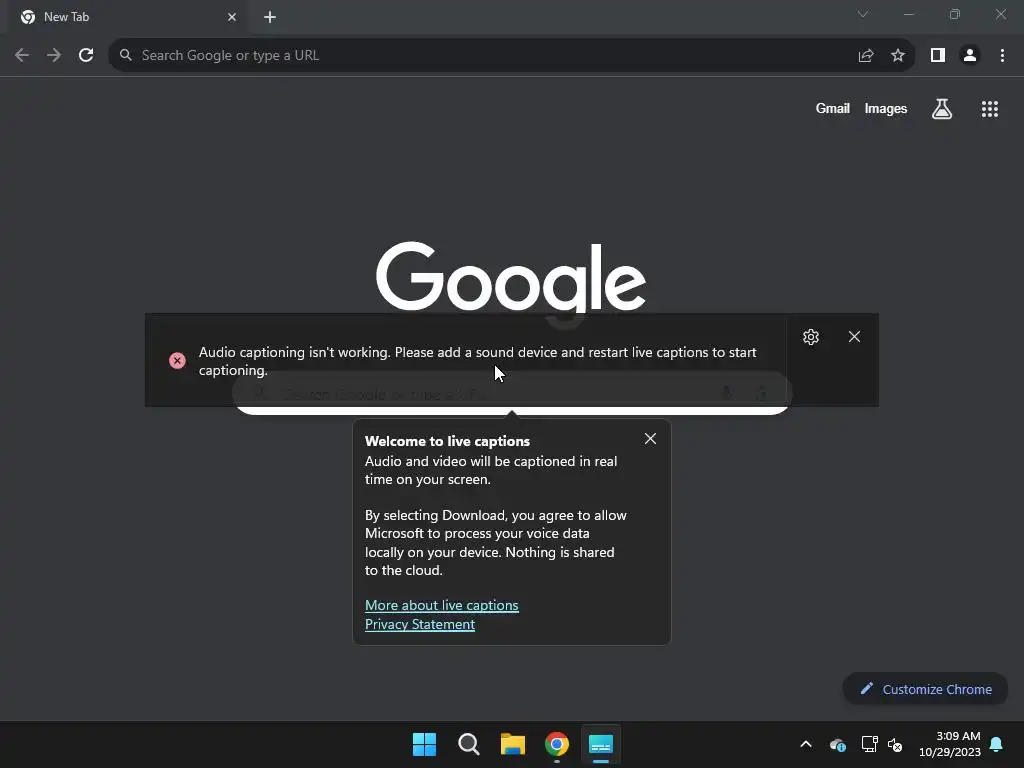The height and width of the screenshot is (768, 1024).
Task: Open the Windows Start menu
Action: click(424, 744)
